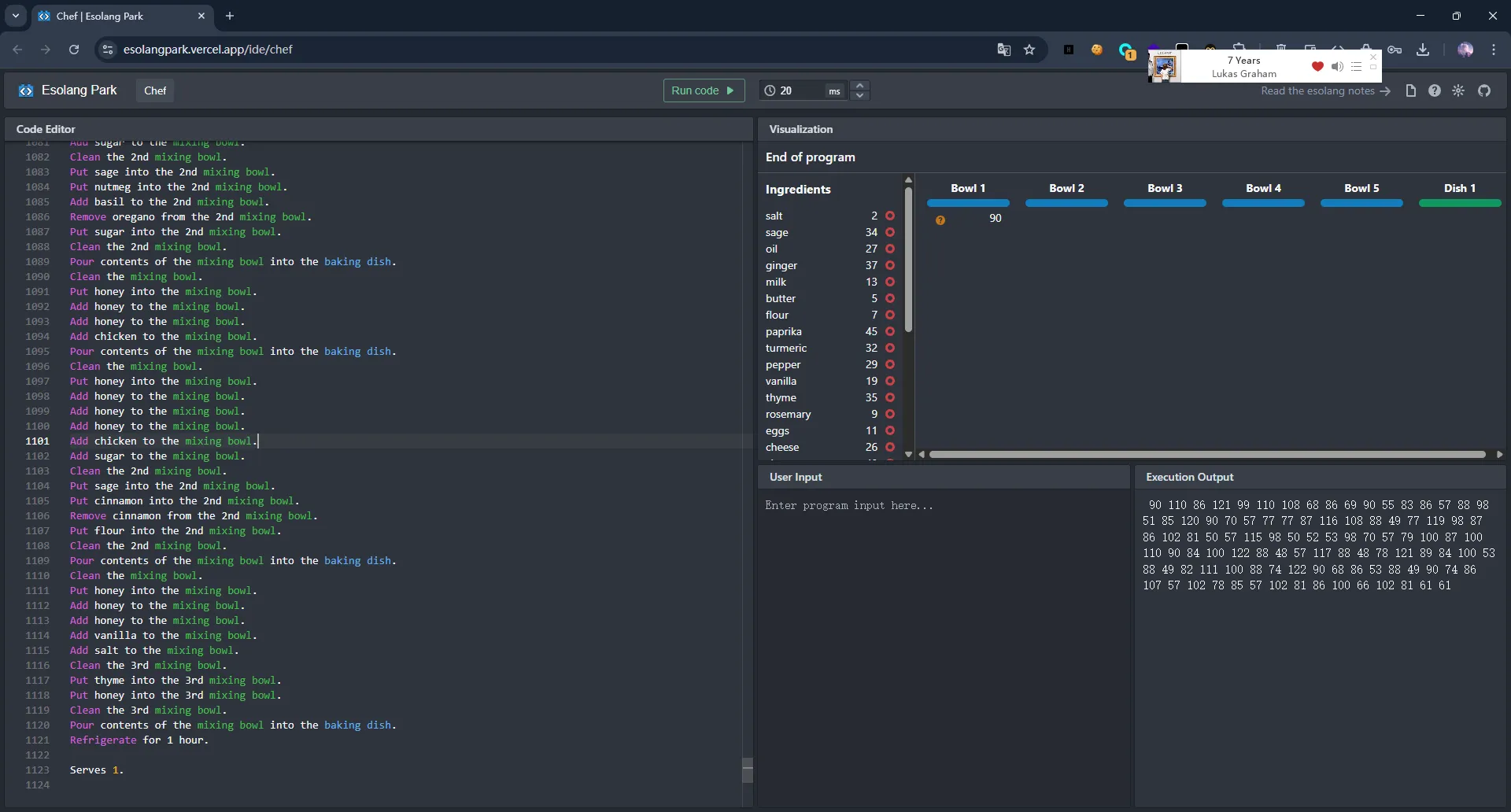Click the bowls horizontal scrollbar

tap(1206, 455)
